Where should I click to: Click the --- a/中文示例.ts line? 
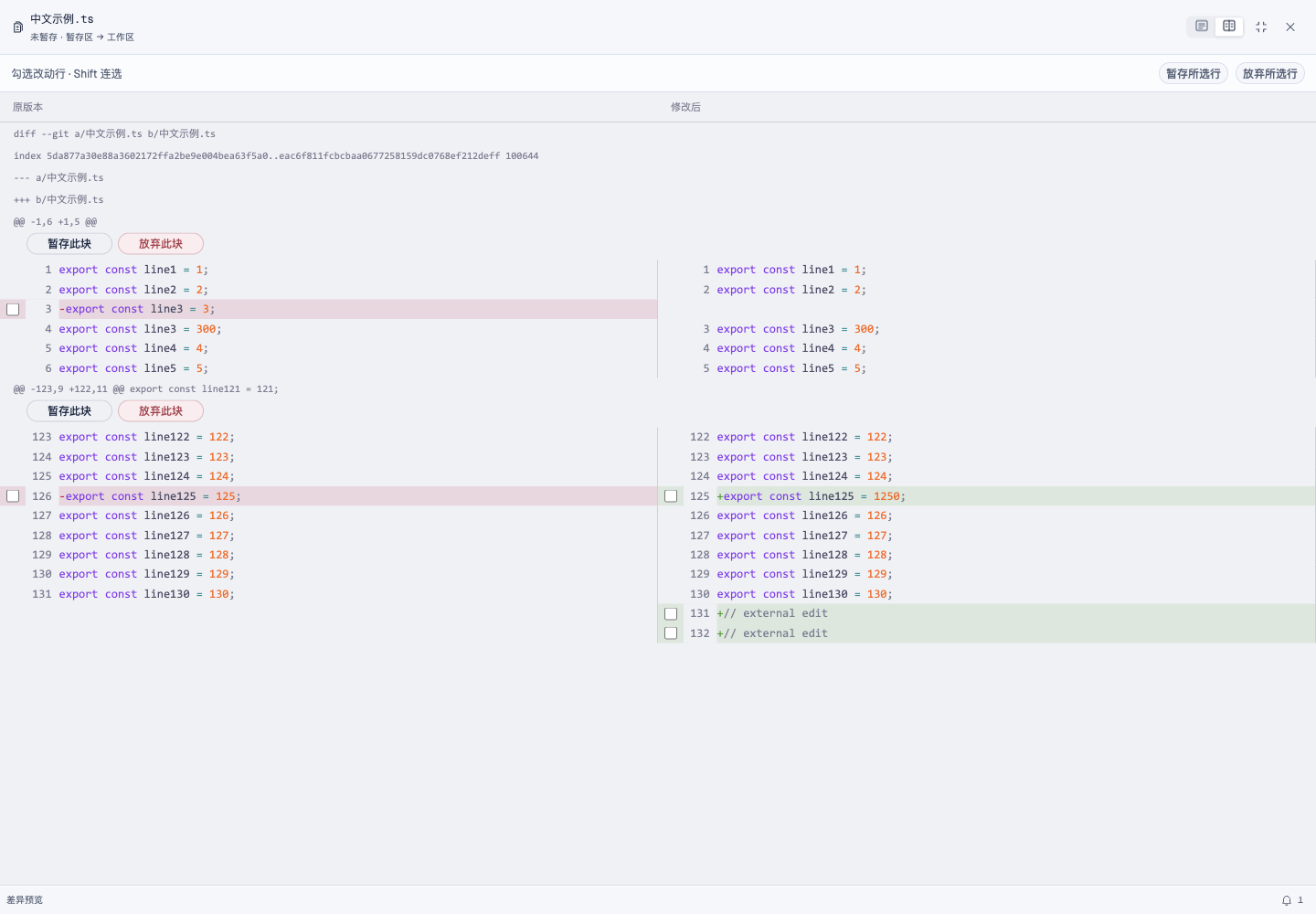point(58,178)
